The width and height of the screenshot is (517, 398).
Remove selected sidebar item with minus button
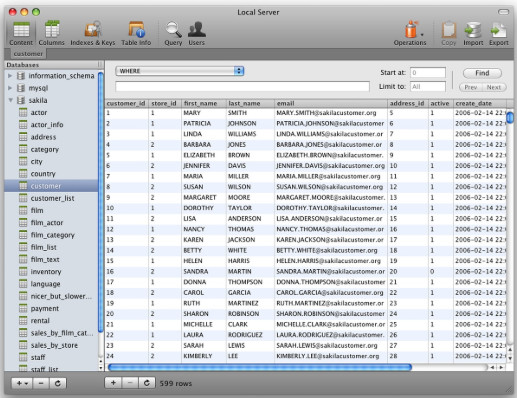tap(41, 383)
